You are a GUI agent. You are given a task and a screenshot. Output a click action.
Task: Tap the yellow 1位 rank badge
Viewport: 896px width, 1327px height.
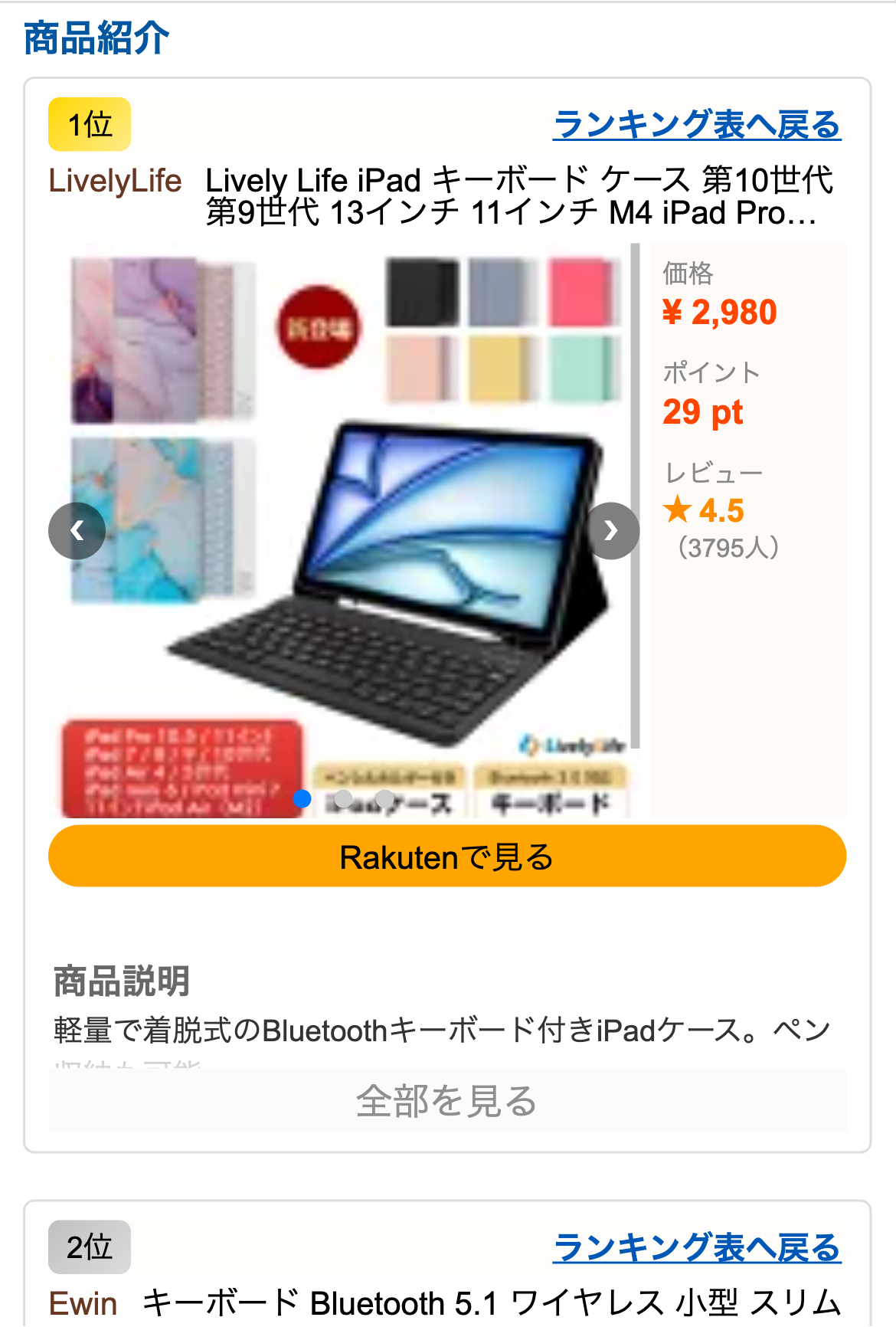tap(90, 124)
